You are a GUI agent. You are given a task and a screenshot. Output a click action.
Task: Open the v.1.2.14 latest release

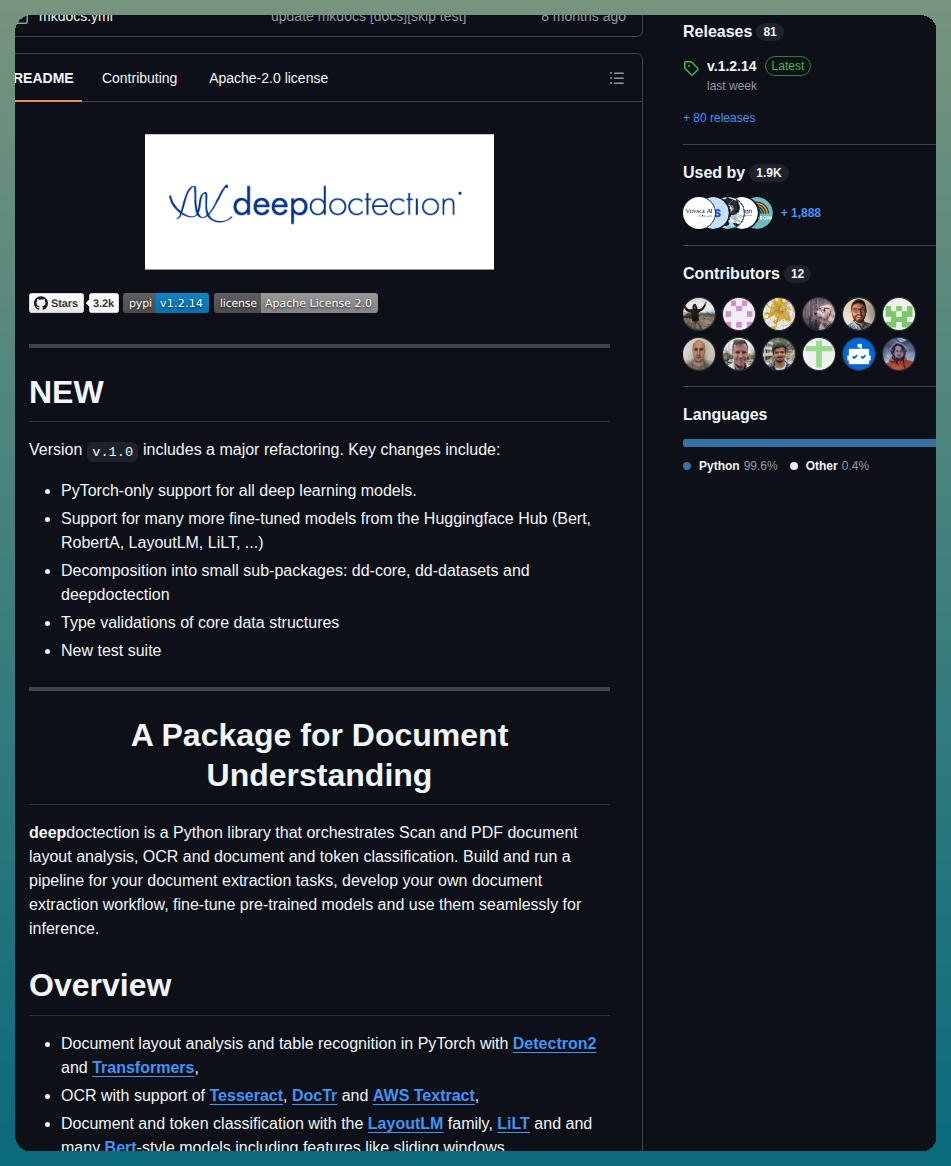(732, 66)
